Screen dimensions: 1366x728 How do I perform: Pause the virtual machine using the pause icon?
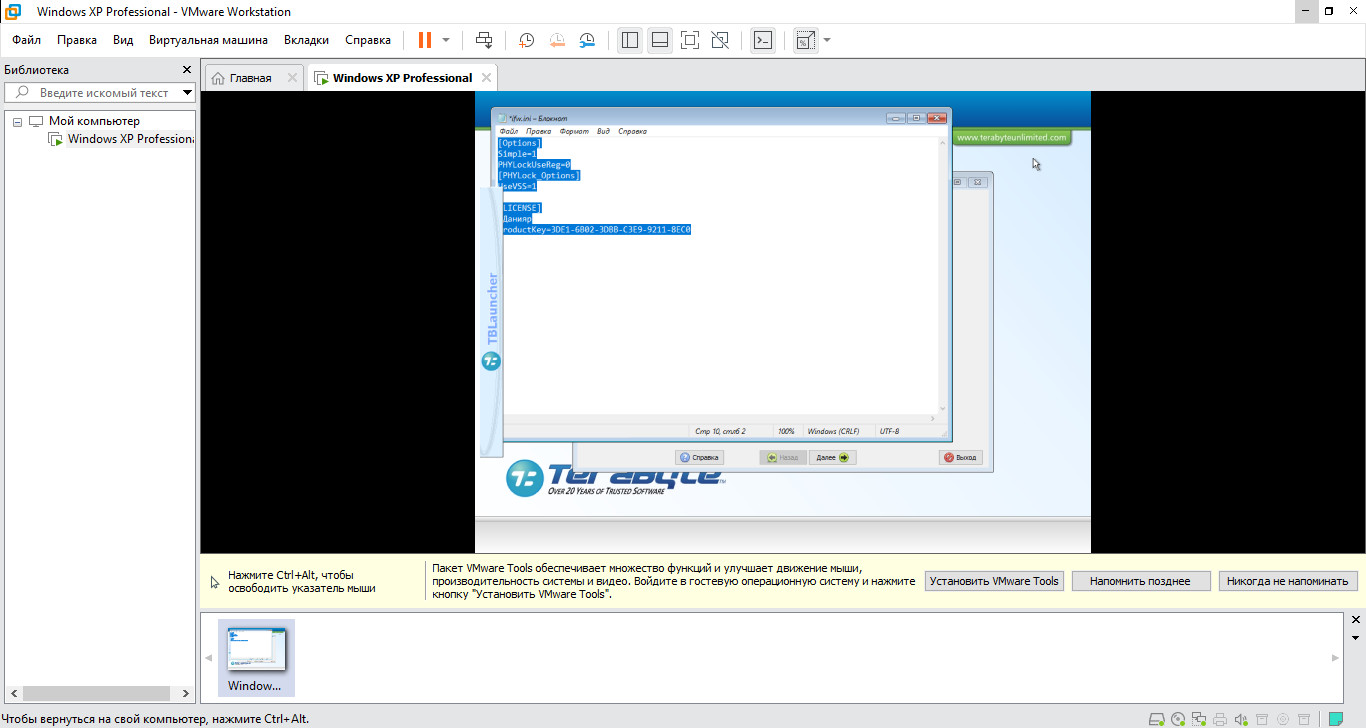[x=425, y=40]
